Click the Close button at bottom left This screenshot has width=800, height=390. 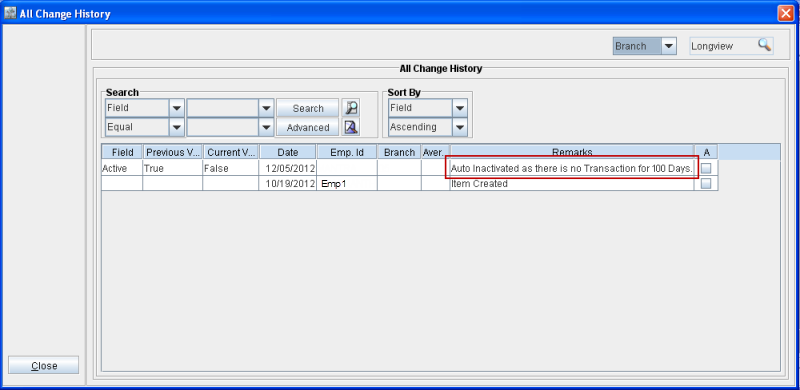click(44, 365)
